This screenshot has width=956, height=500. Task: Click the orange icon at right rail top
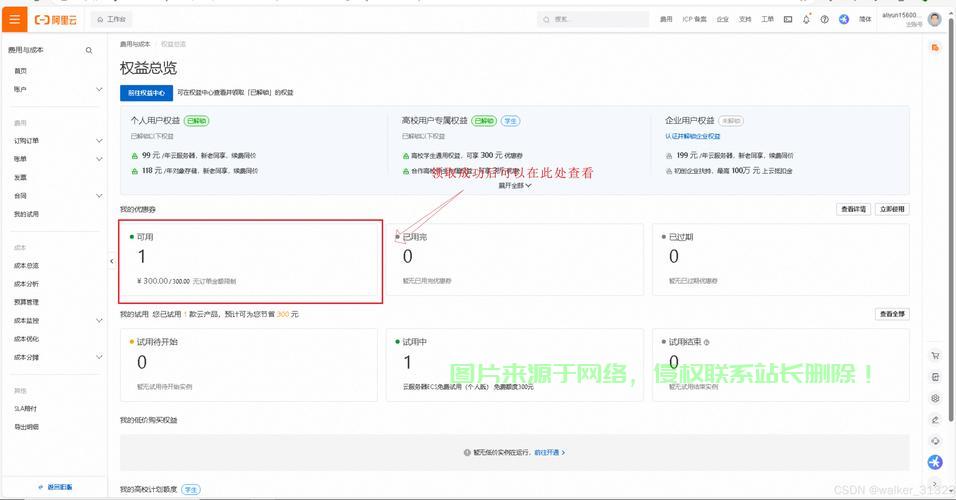click(935, 48)
